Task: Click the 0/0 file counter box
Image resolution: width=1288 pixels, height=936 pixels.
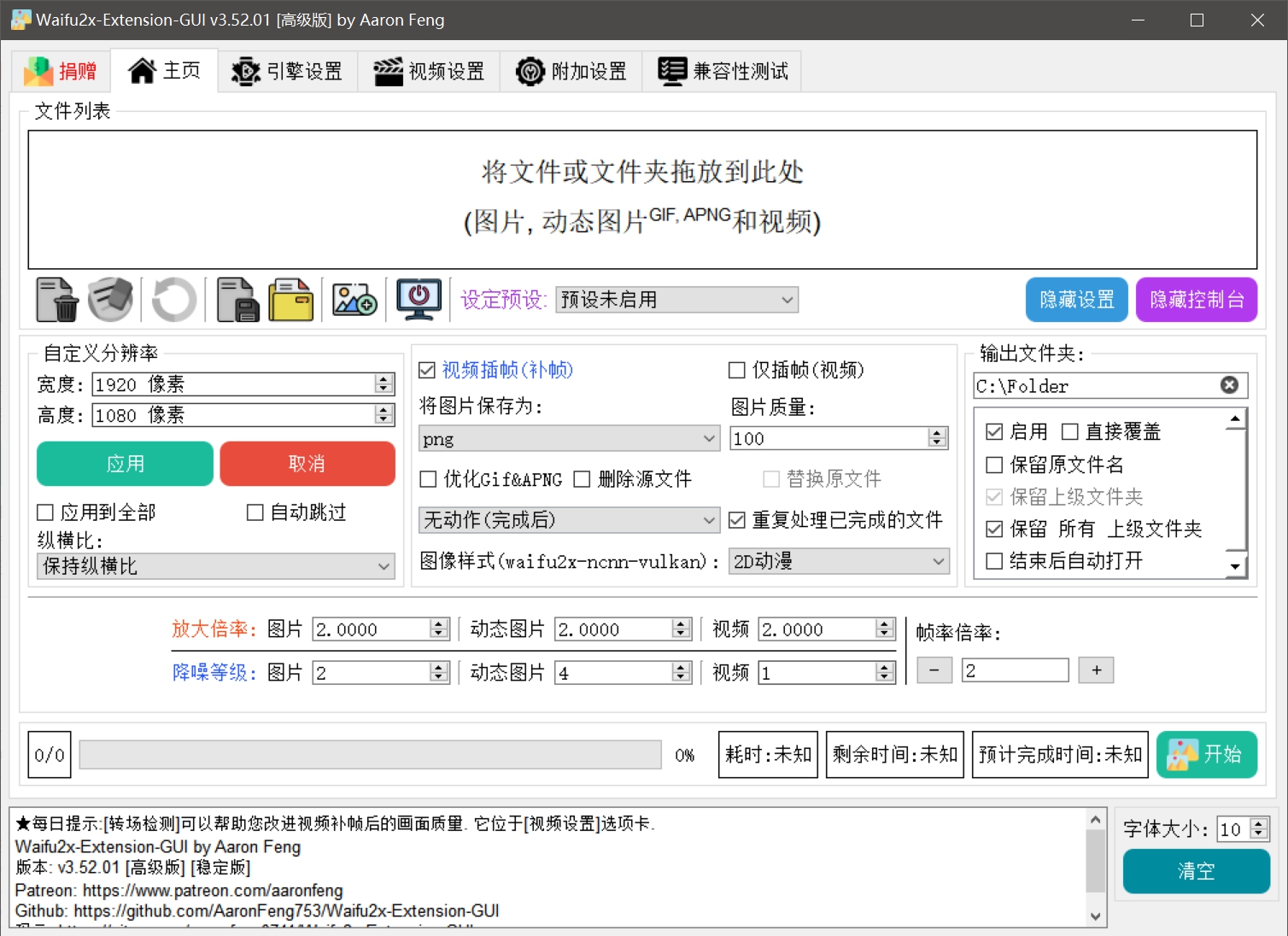Action: tap(50, 755)
